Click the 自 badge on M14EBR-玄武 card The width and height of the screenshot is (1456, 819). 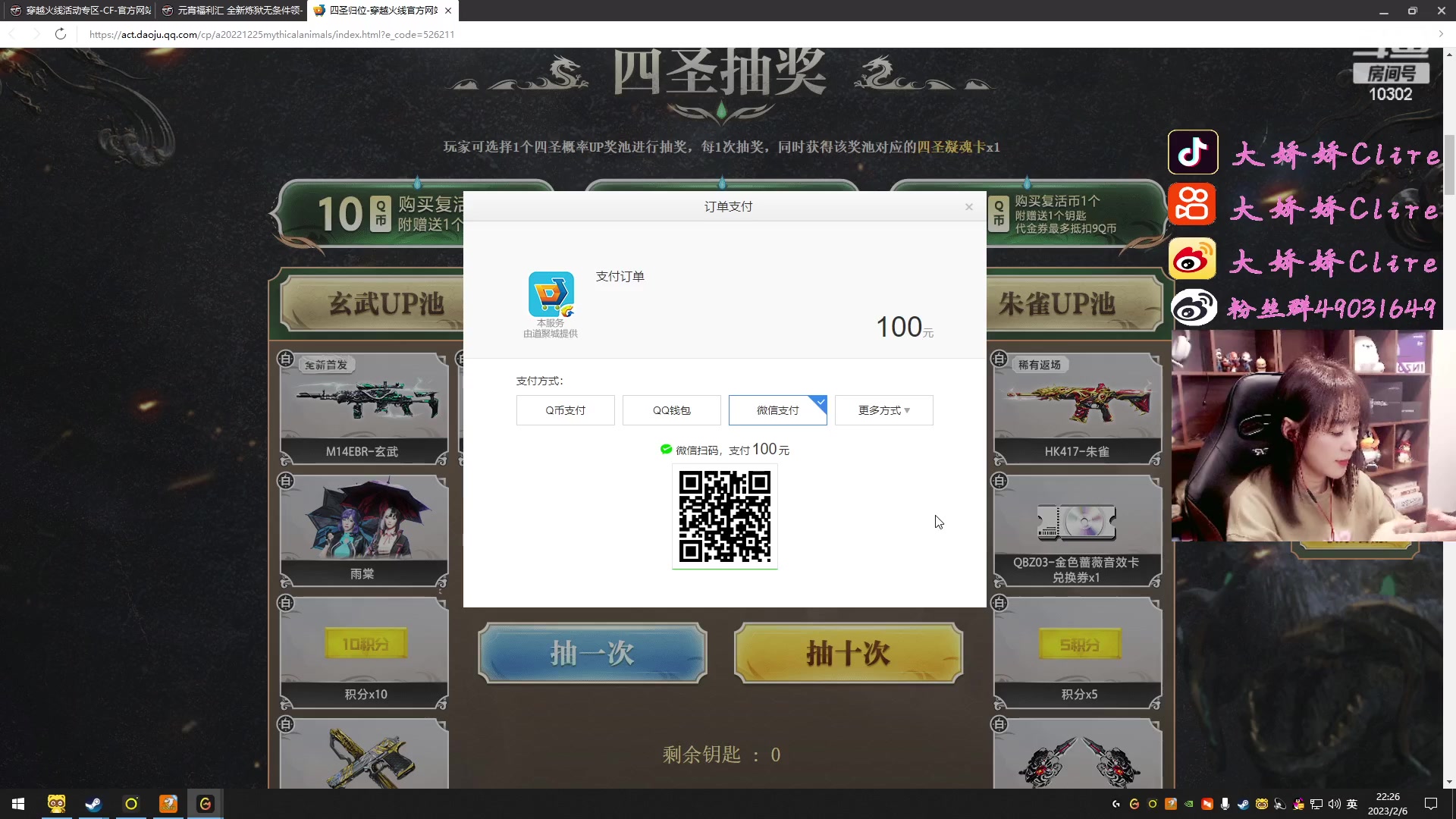(286, 359)
